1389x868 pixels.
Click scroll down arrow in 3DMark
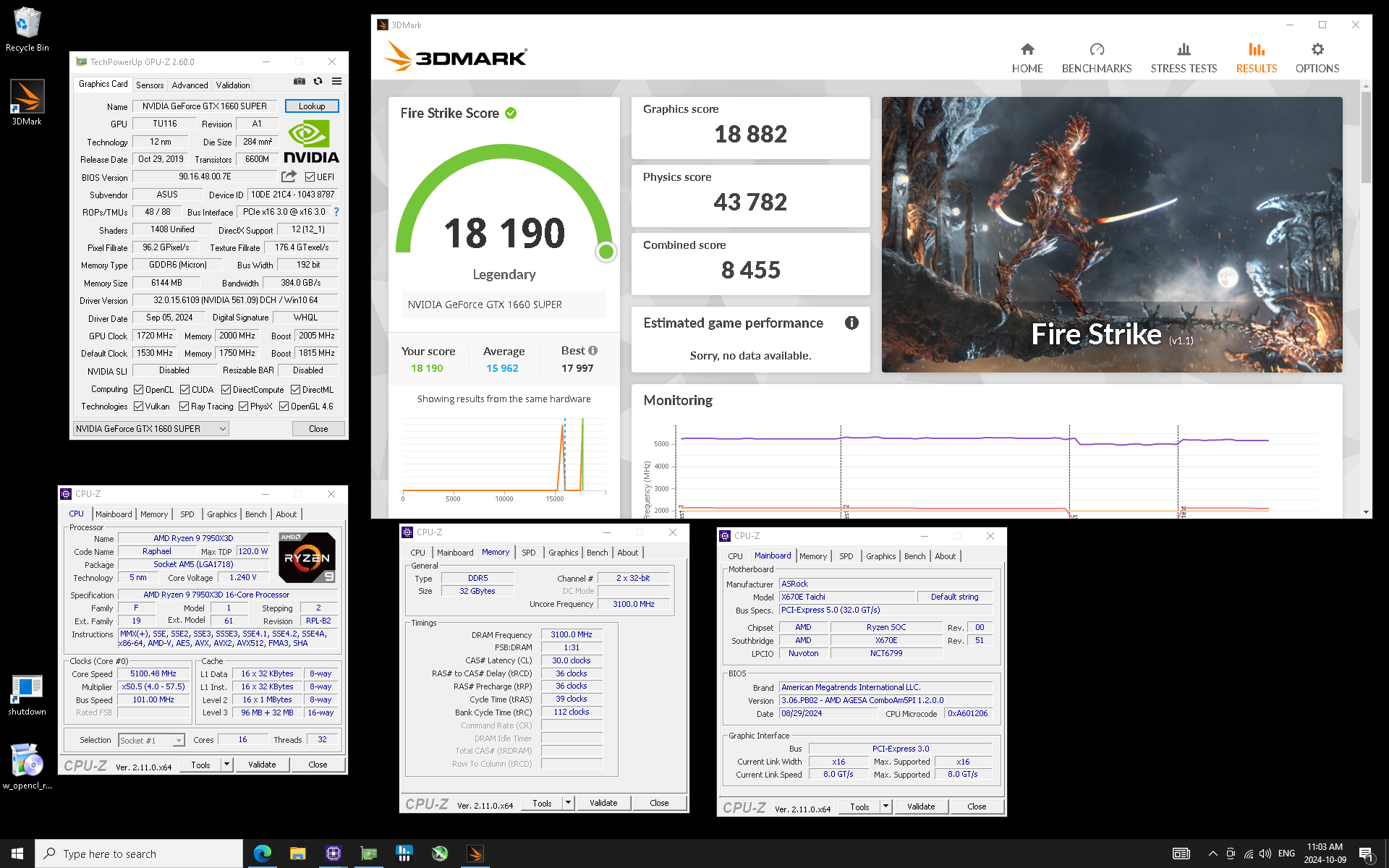tap(1366, 512)
